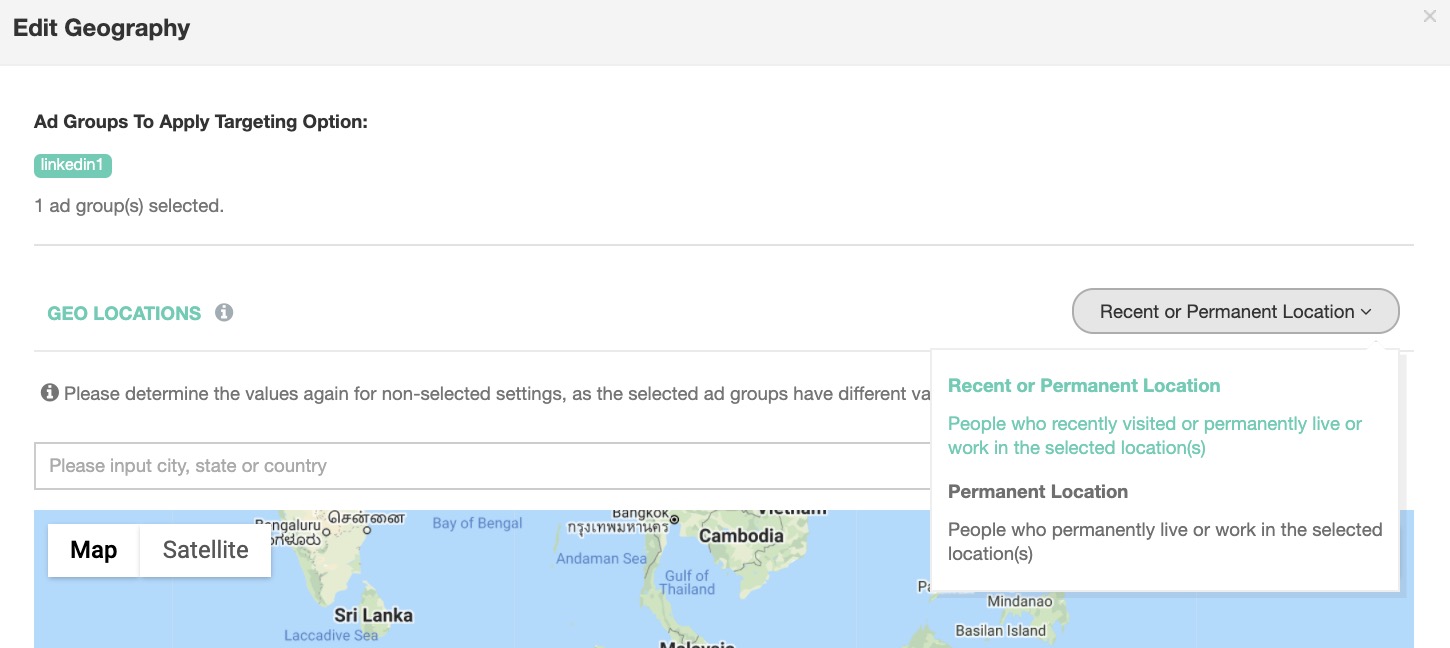
Task: Click the linkedin1 ad group tag
Action: click(72, 165)
